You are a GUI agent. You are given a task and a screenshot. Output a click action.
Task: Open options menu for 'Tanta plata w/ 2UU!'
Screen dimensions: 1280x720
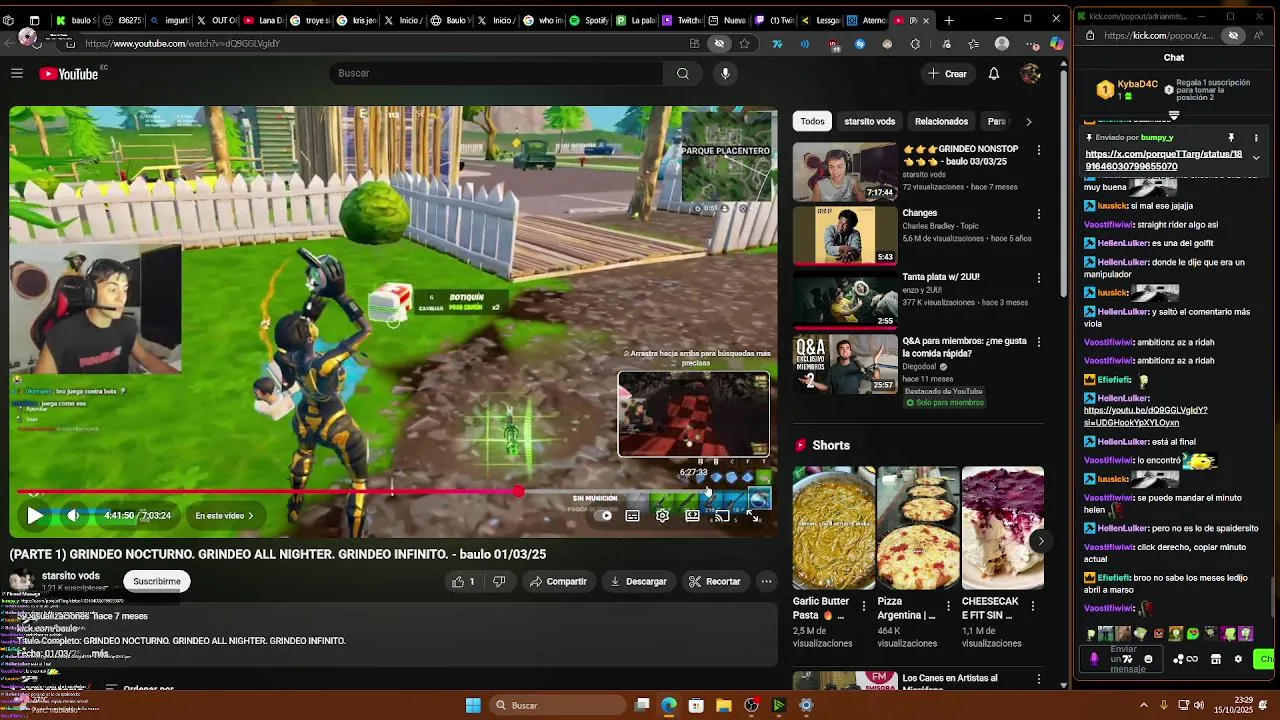click(1038, 278)
